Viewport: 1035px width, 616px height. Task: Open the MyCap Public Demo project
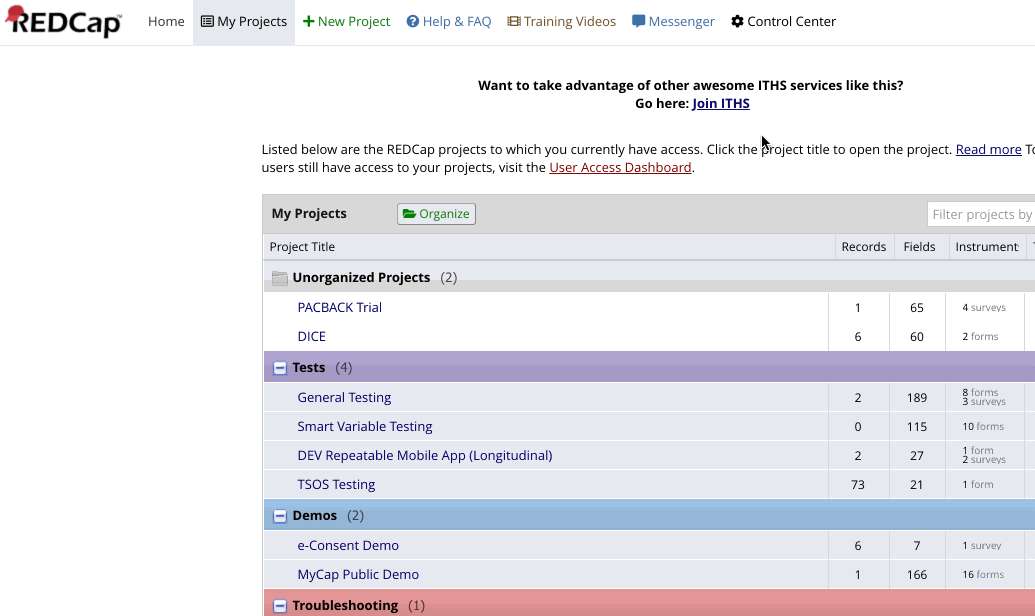pyautogui.click(x=358, y=574)
